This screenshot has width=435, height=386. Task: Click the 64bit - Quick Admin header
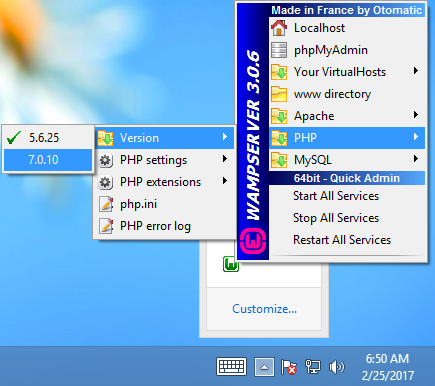click(x=347, y=178)
